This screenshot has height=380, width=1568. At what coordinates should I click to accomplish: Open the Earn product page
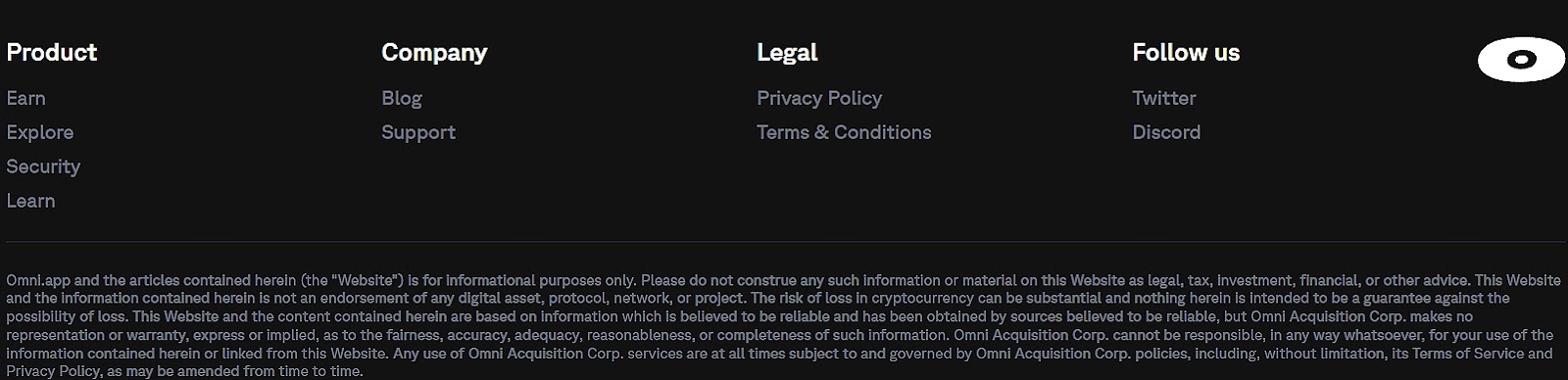coord(25,98)
